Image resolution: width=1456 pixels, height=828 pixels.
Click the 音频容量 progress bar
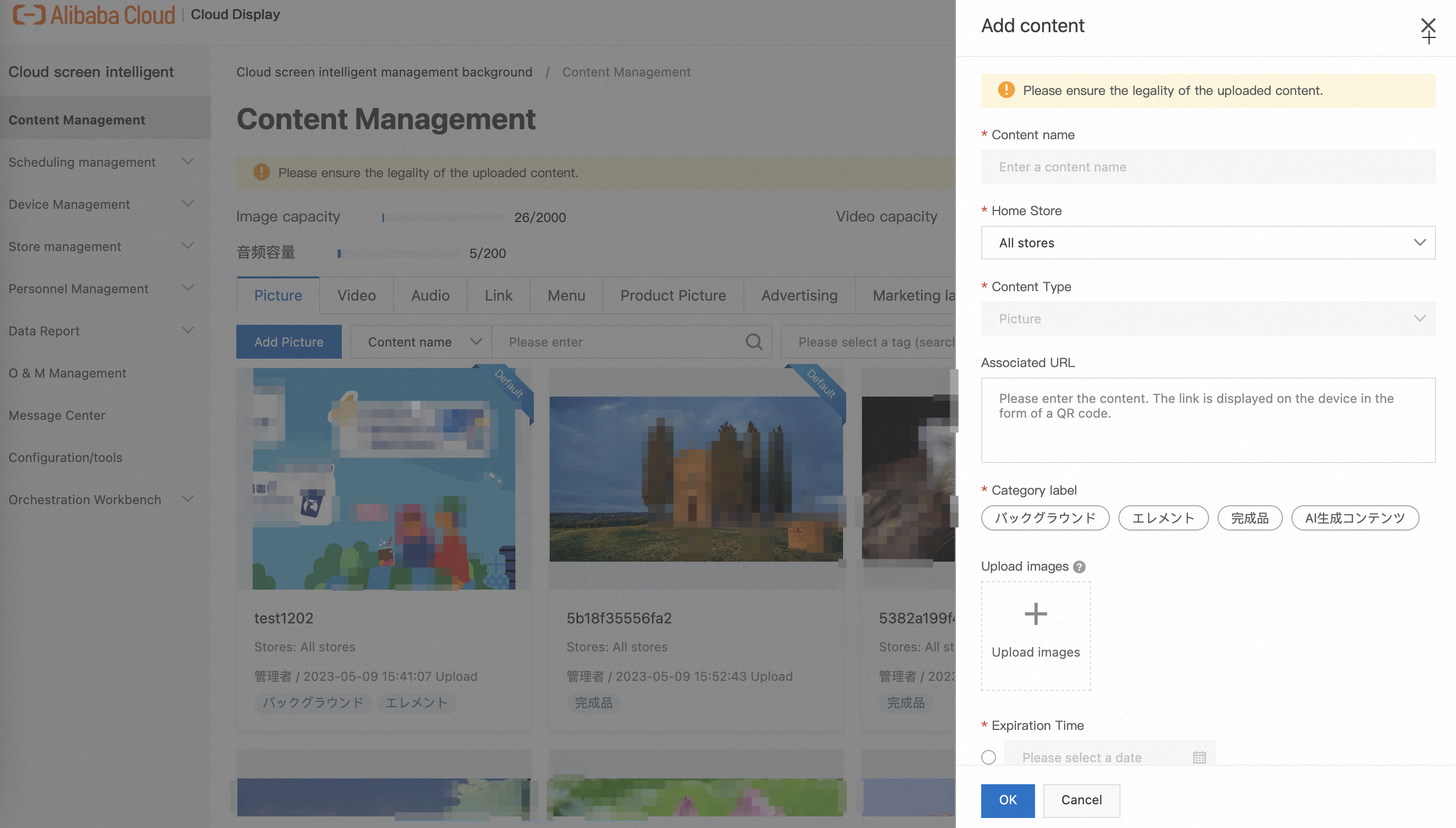tap(398, 254)
